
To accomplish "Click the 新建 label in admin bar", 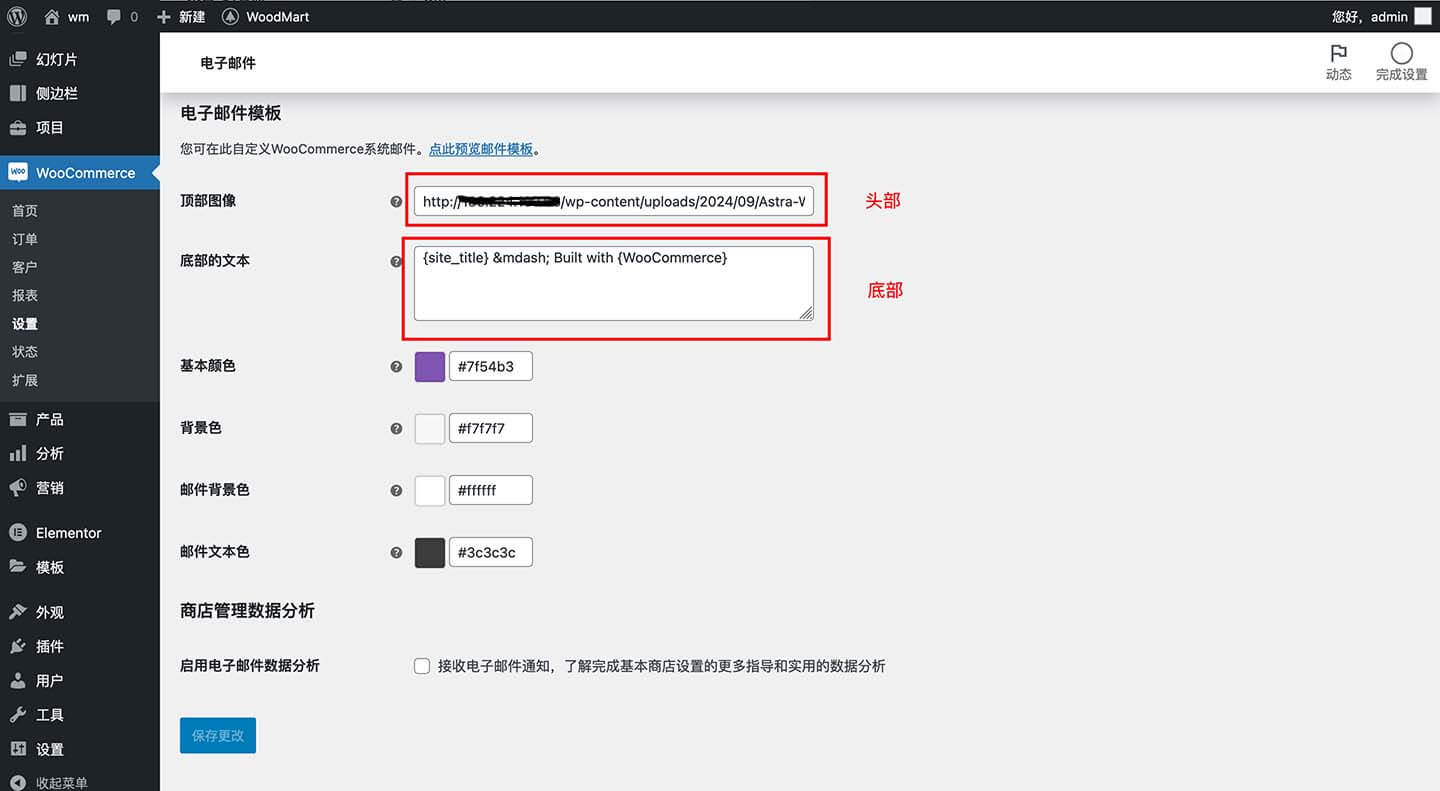I will pos(192,17).
